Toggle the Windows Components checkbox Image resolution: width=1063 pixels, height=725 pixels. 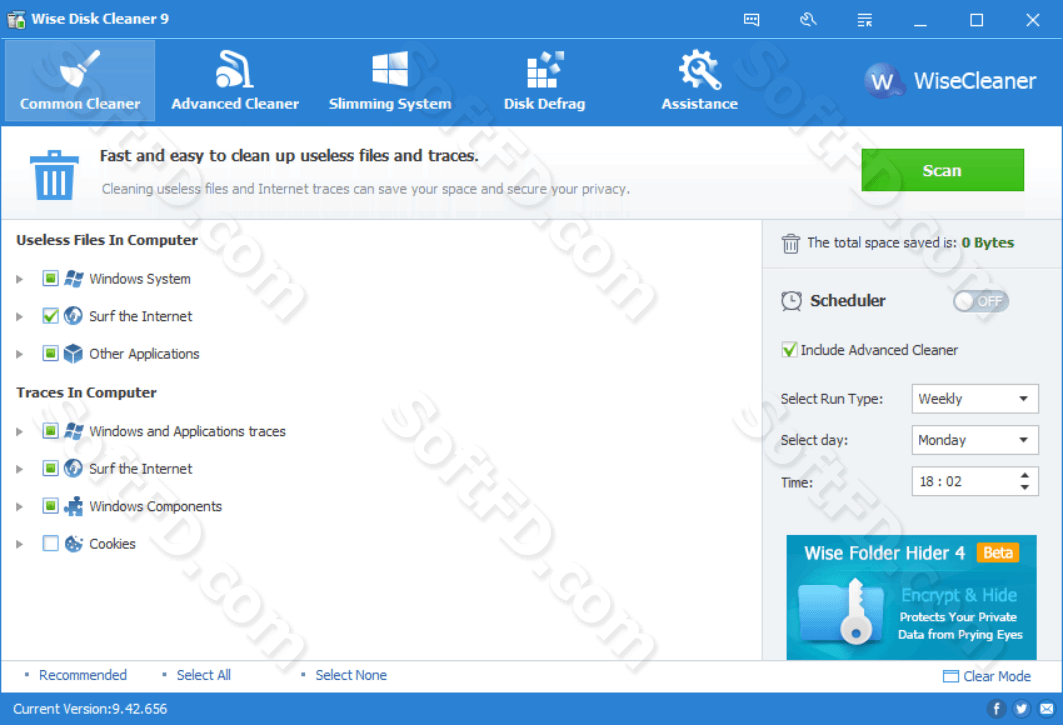click(50, 505)
